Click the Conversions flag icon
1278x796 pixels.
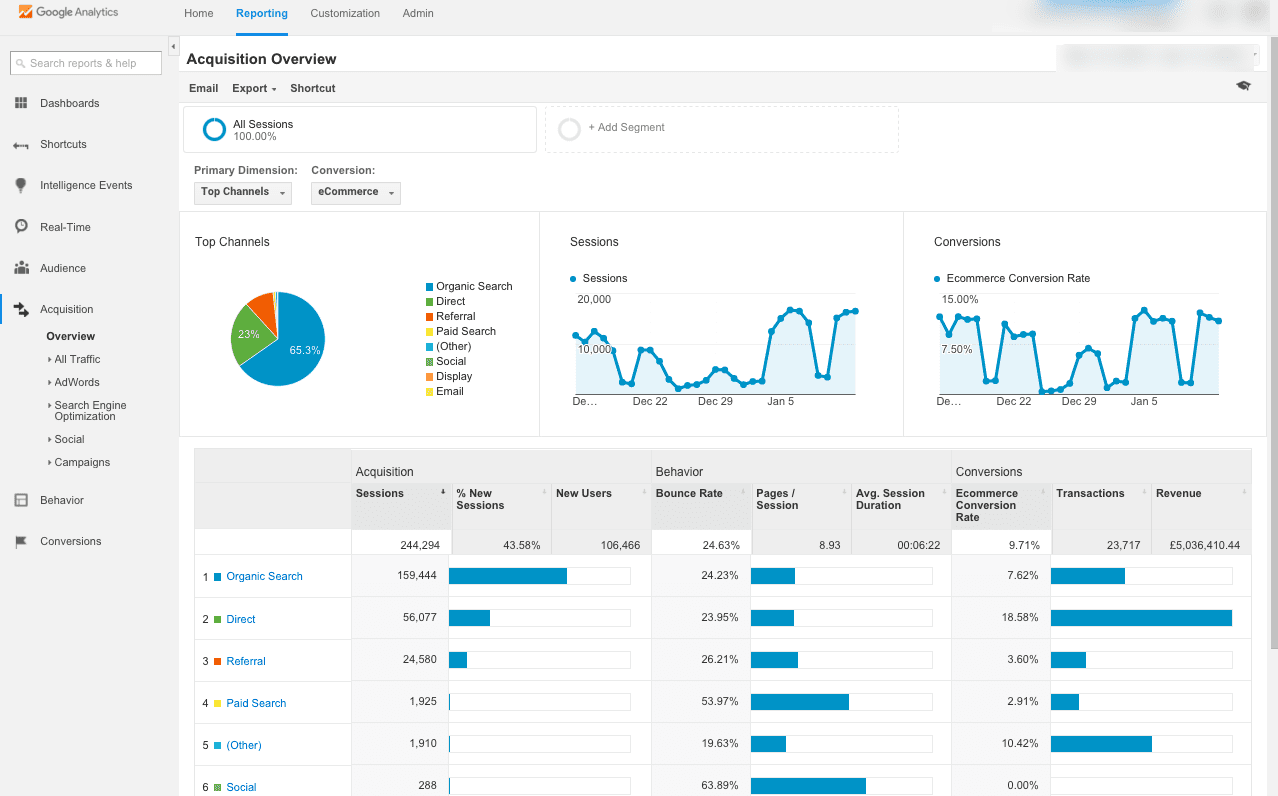pyautogui.click(x=21, y=542)
